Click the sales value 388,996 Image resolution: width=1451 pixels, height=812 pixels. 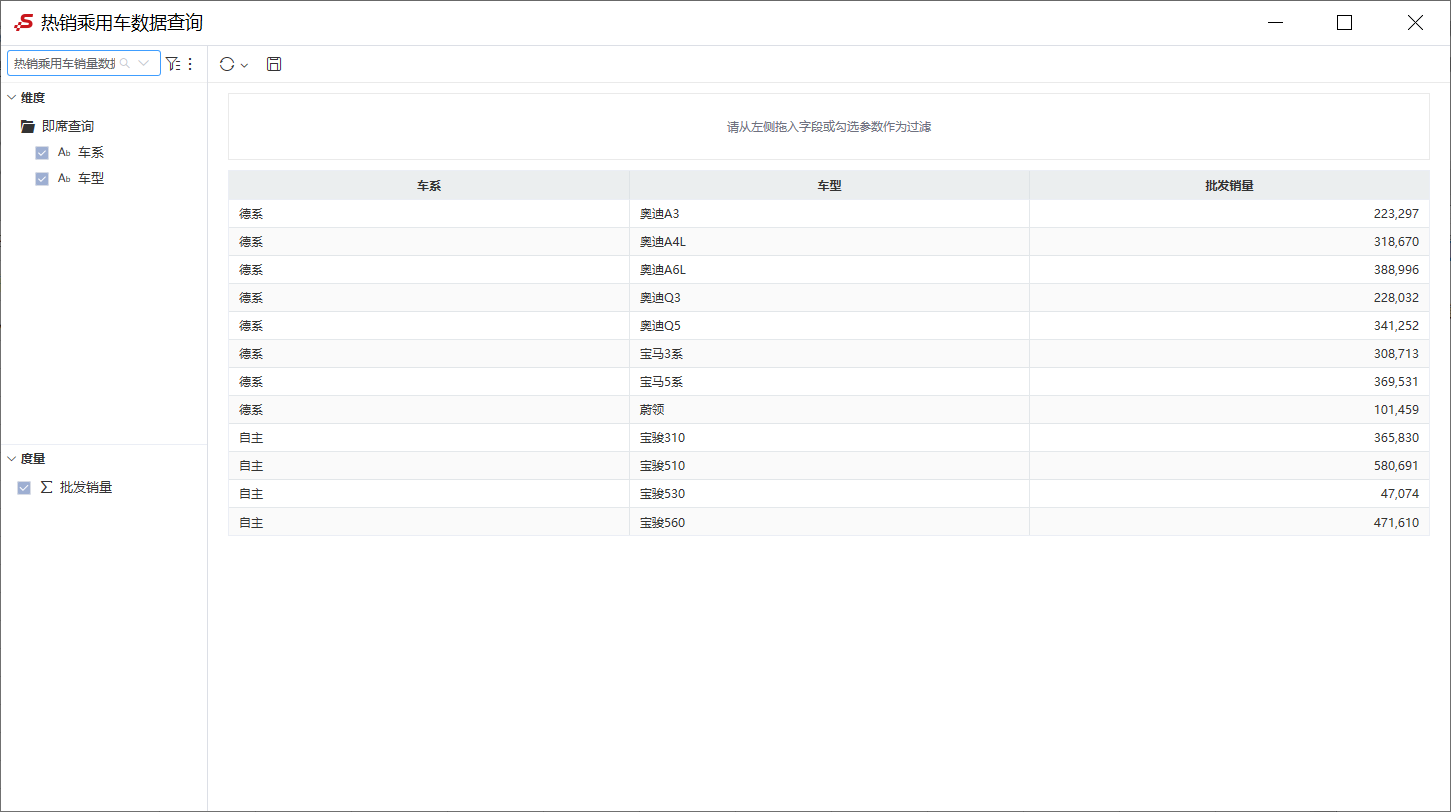[x=1396, y=270]
